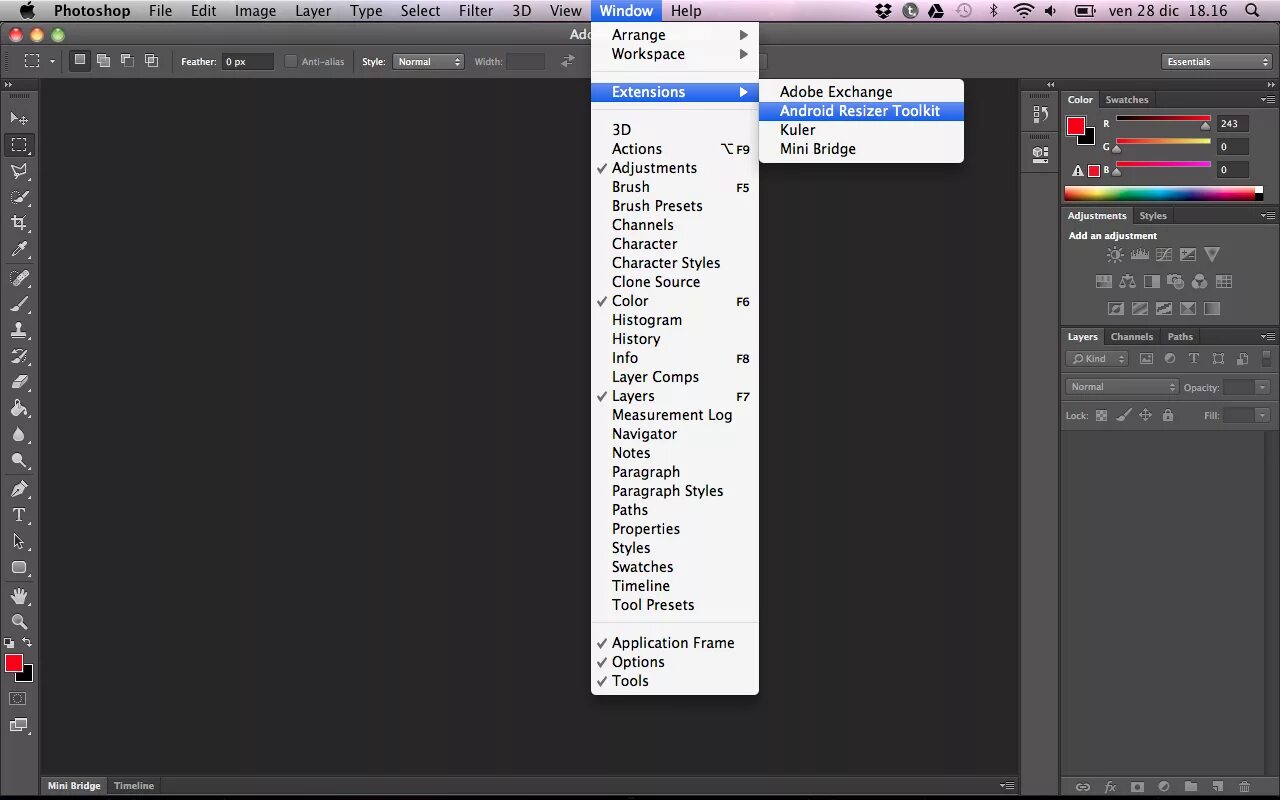Open the Color panel flyout menu
Viewport: 1280px width, 800px height.
[1267, 100]
